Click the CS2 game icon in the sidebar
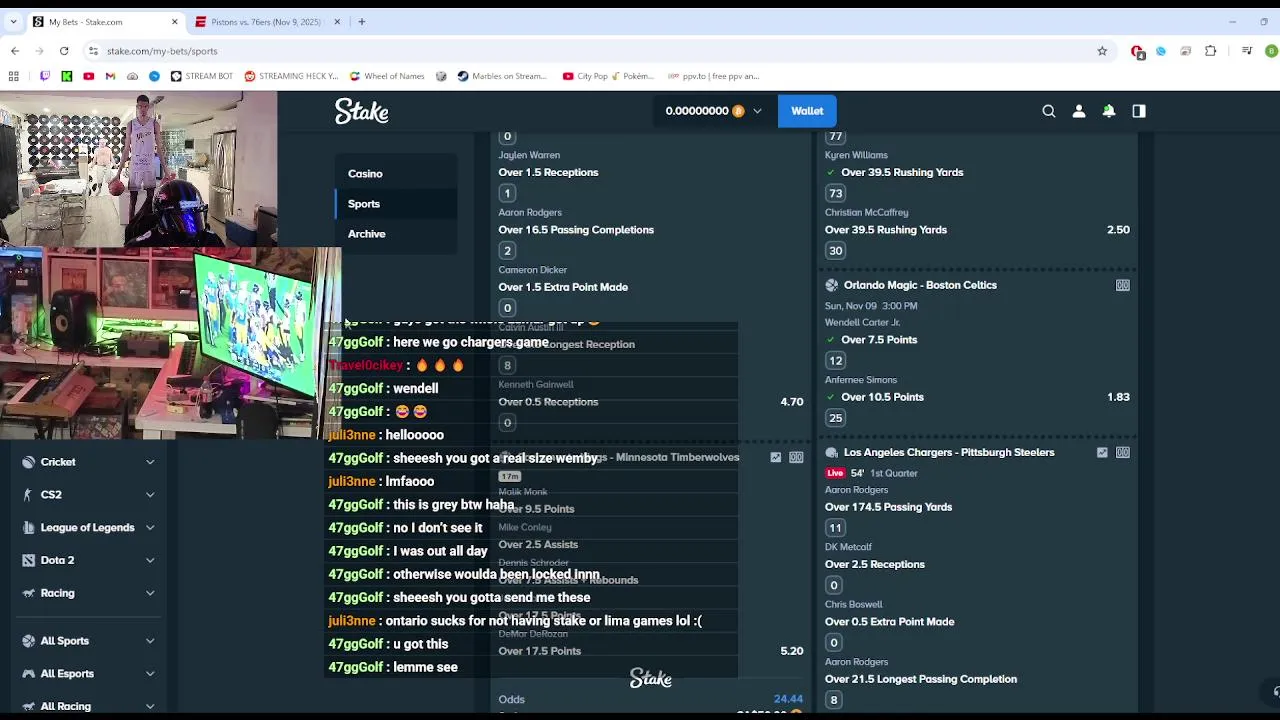The height and width of the screenshot is (720, 1280). pos(28,495)
